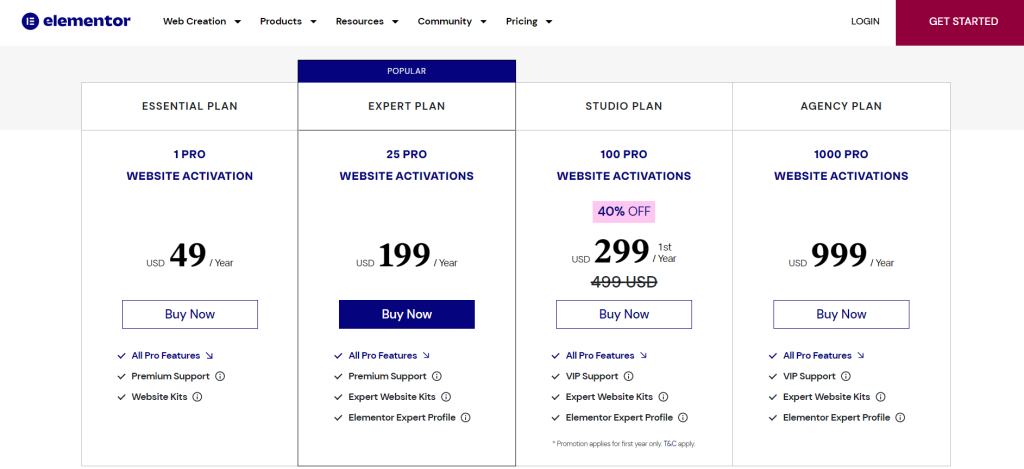This screenshot has height=469, width=1024.
Task: Click the 25 PRO WEBSITE ACTIVATIONS text
Action: point(407,165)
